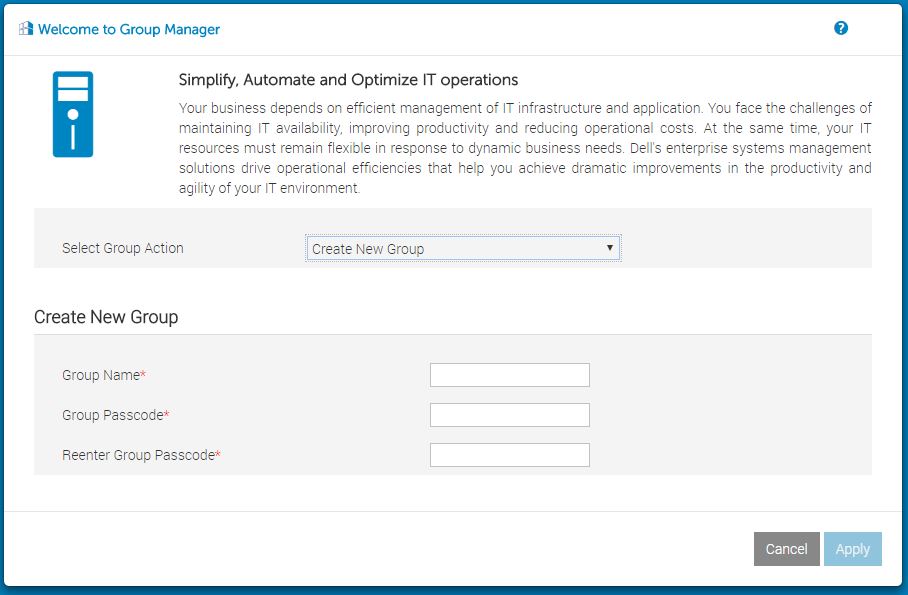
Task: Click the red asterisk beside Group Name
Action: 143,374
